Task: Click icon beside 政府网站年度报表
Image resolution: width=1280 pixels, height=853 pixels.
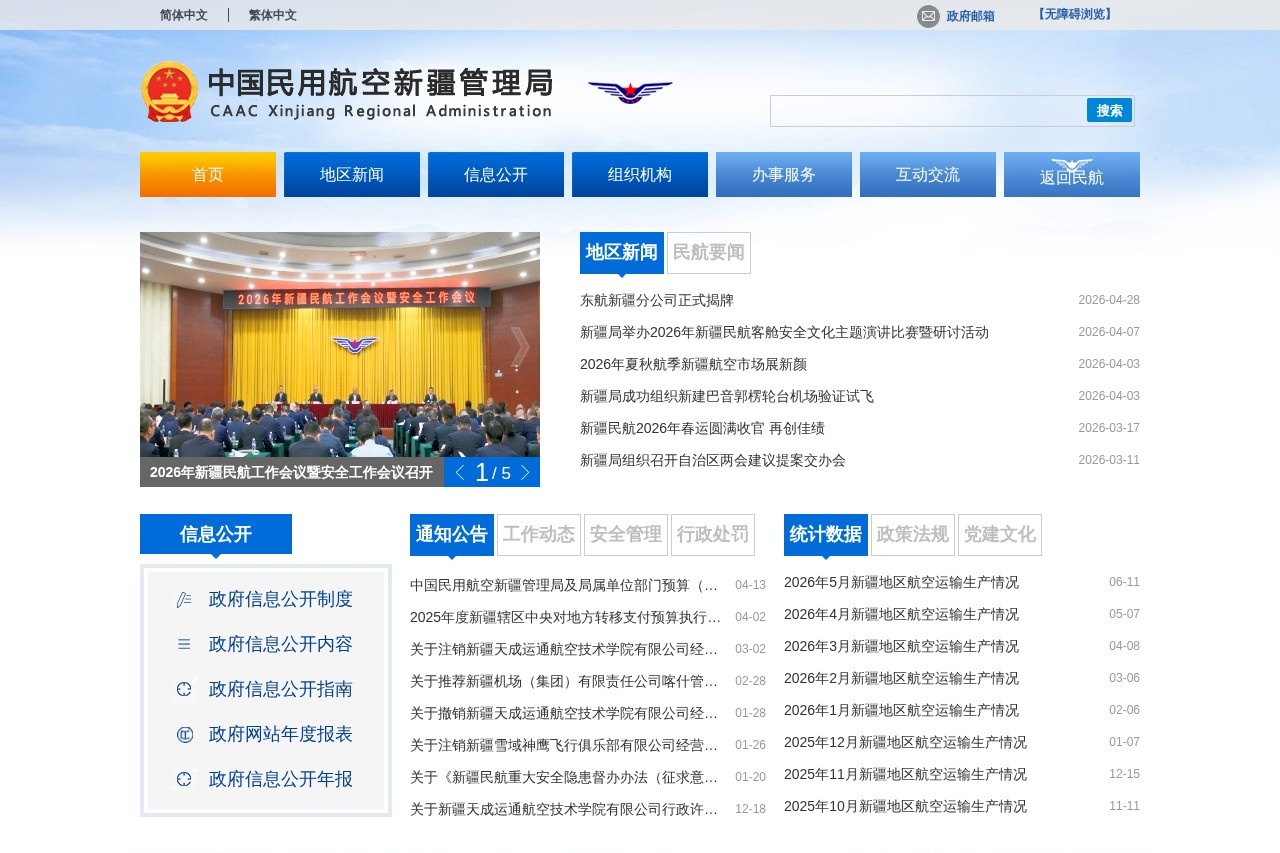Action: click(x=184, y=735)
